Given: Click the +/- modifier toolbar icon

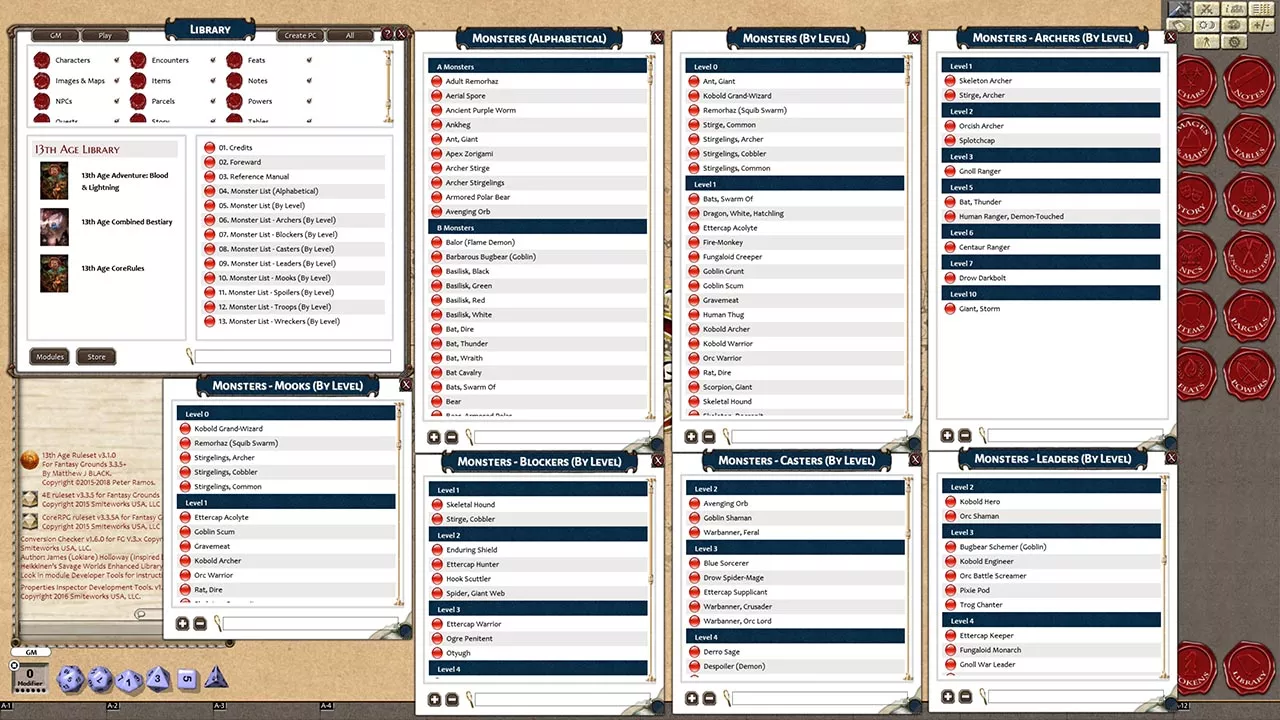Looking at the screenshot, I should (1262, 25).
